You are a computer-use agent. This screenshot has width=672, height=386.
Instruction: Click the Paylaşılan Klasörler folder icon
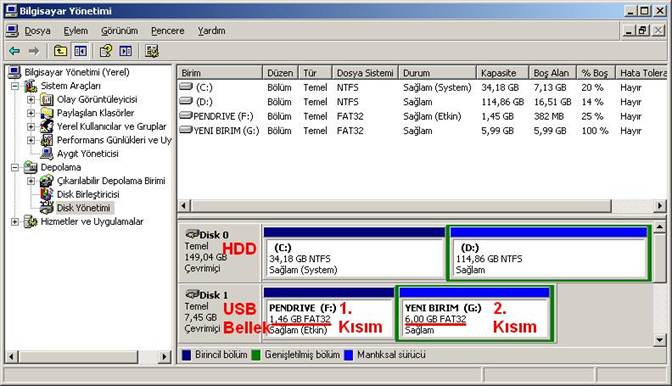[x=47, y=113]
